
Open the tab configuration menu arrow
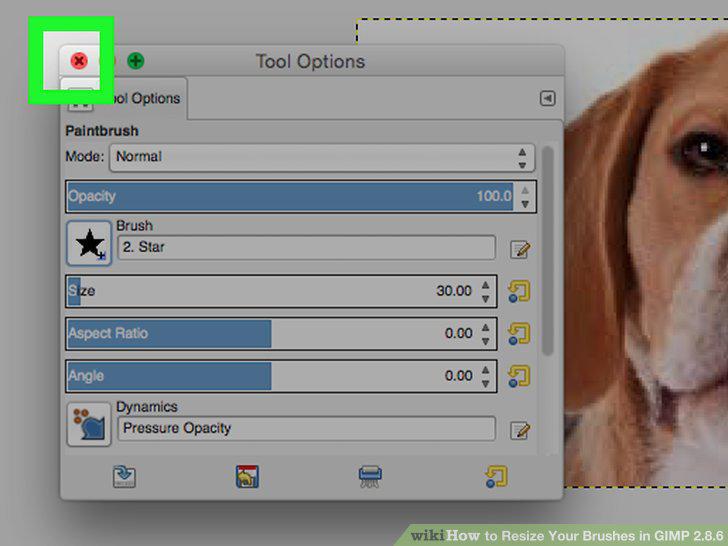pos(547,98)
